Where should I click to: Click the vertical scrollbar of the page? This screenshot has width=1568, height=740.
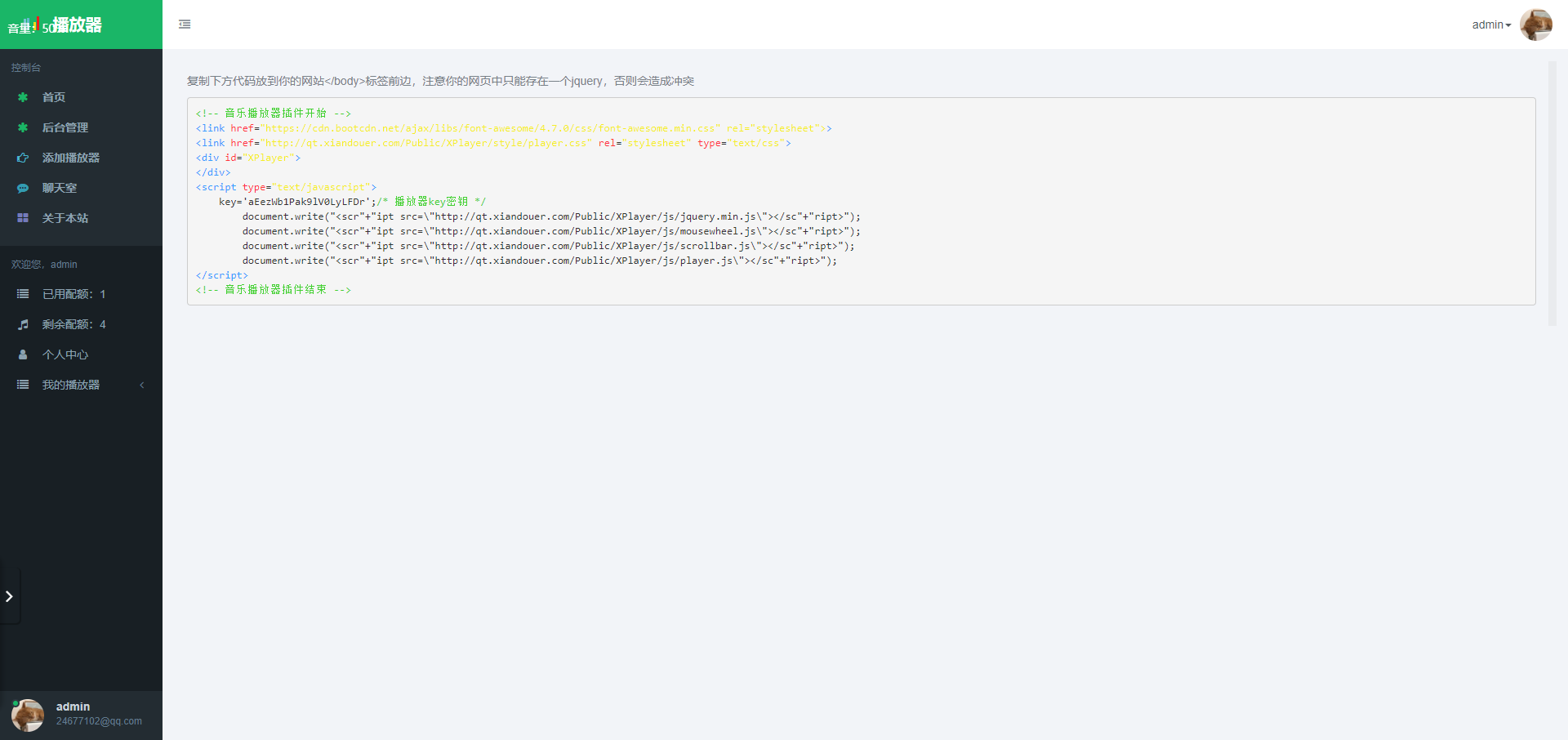1552,194
